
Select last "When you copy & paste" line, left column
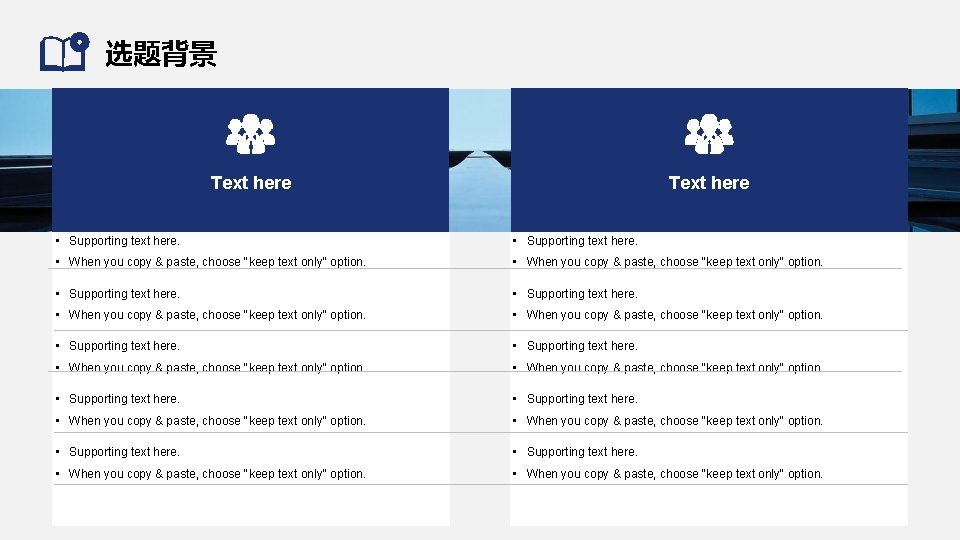click(x=217, y=474)
